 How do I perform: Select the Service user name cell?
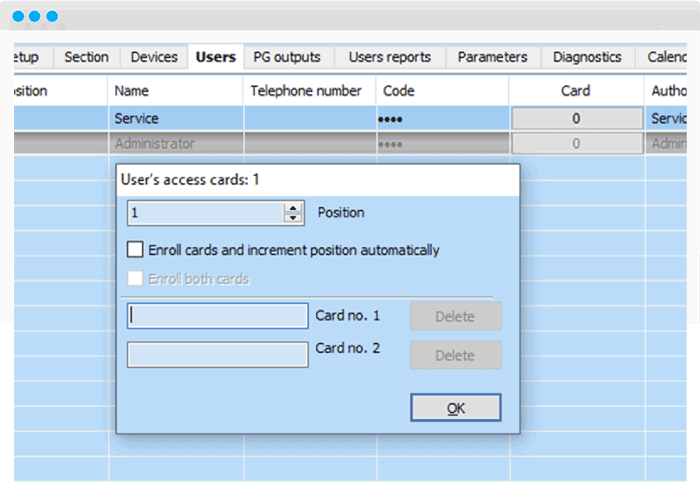click(175, 118)
